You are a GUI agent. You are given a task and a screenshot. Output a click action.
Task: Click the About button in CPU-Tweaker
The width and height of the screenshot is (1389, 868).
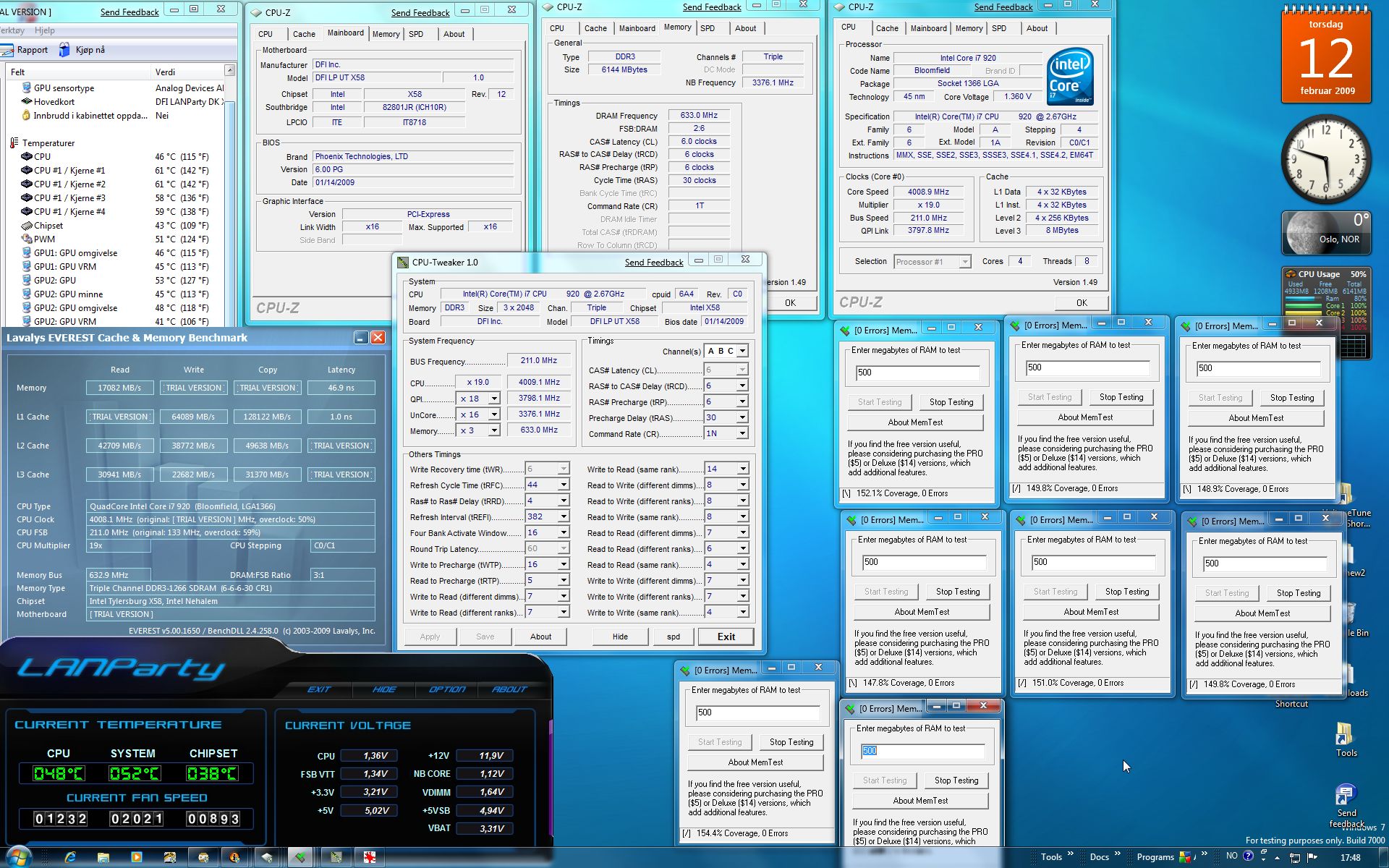(x=540, y=637)
